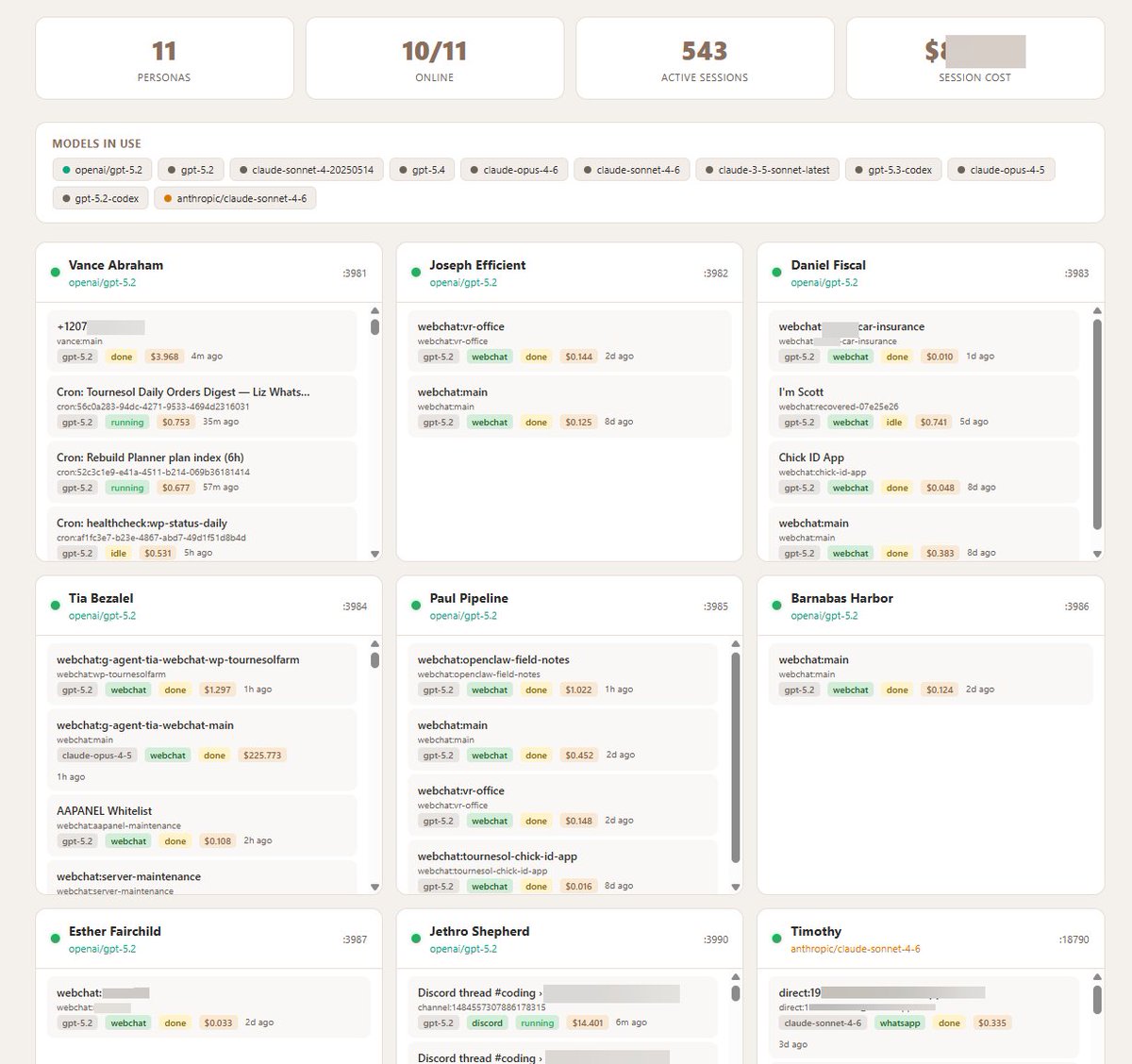Click the whatsapp tag in Timothy's session

click(900, 1022)
